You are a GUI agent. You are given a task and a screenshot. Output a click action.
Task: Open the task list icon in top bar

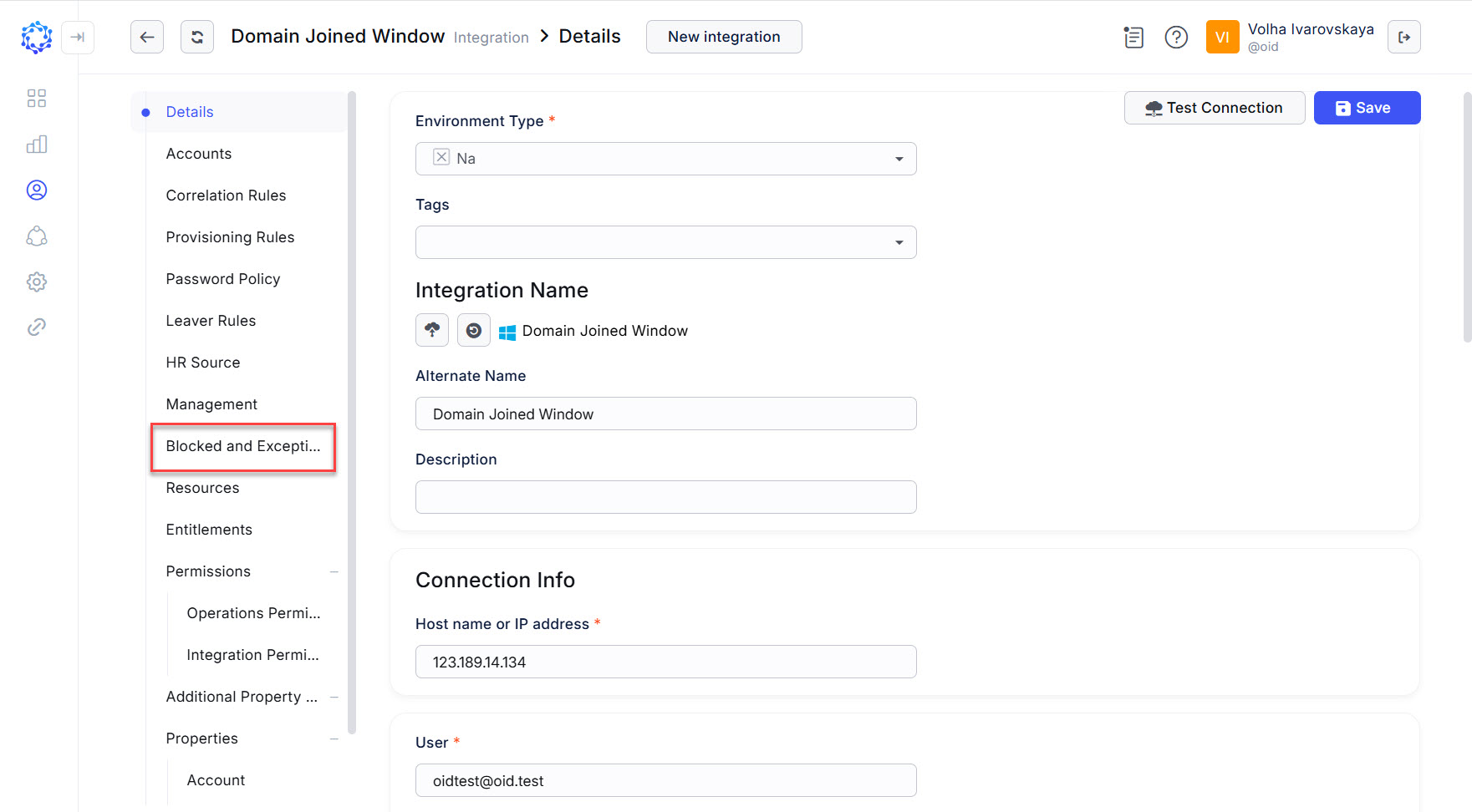click(1133, 37)
